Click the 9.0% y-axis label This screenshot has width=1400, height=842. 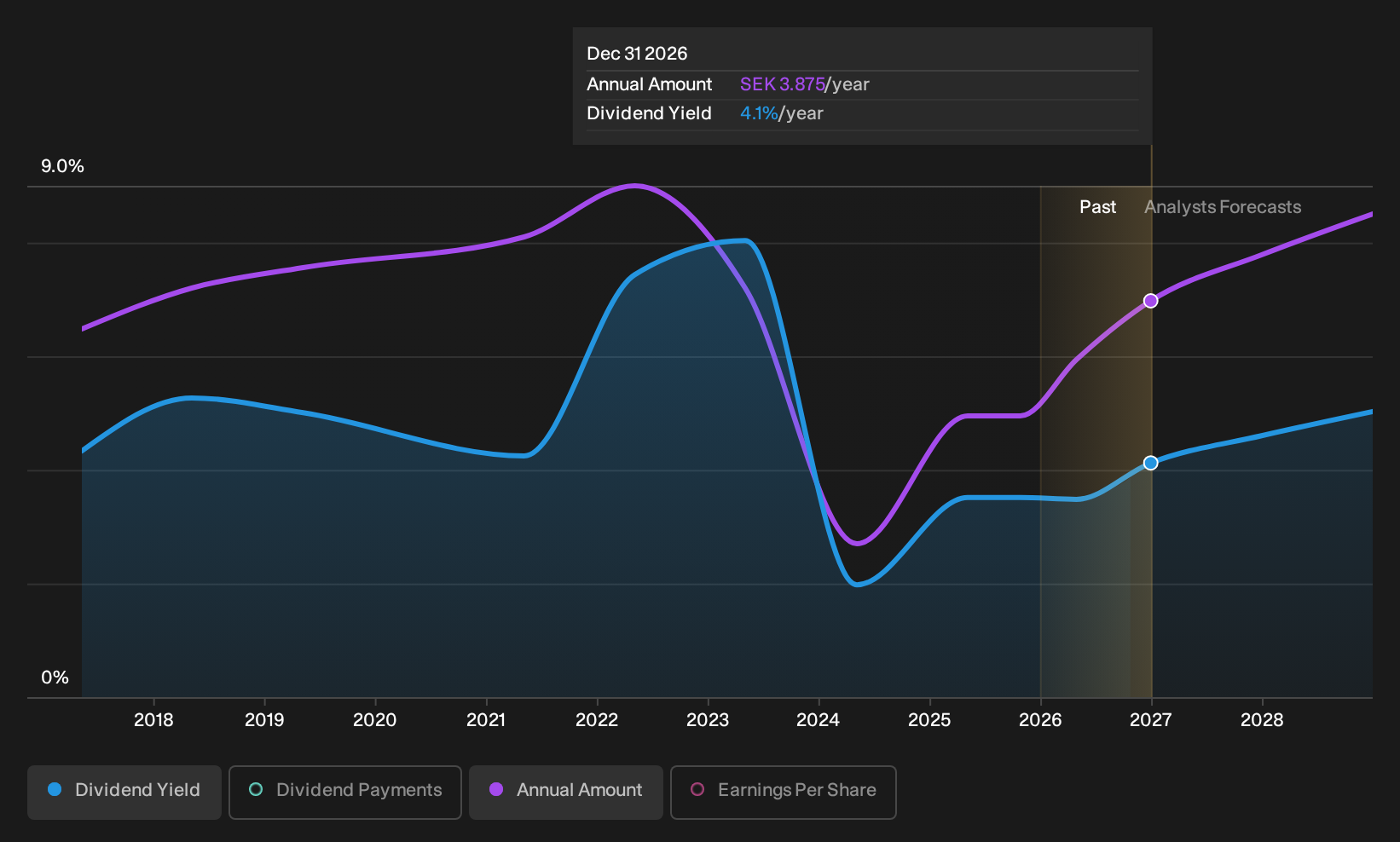point(62,166)
